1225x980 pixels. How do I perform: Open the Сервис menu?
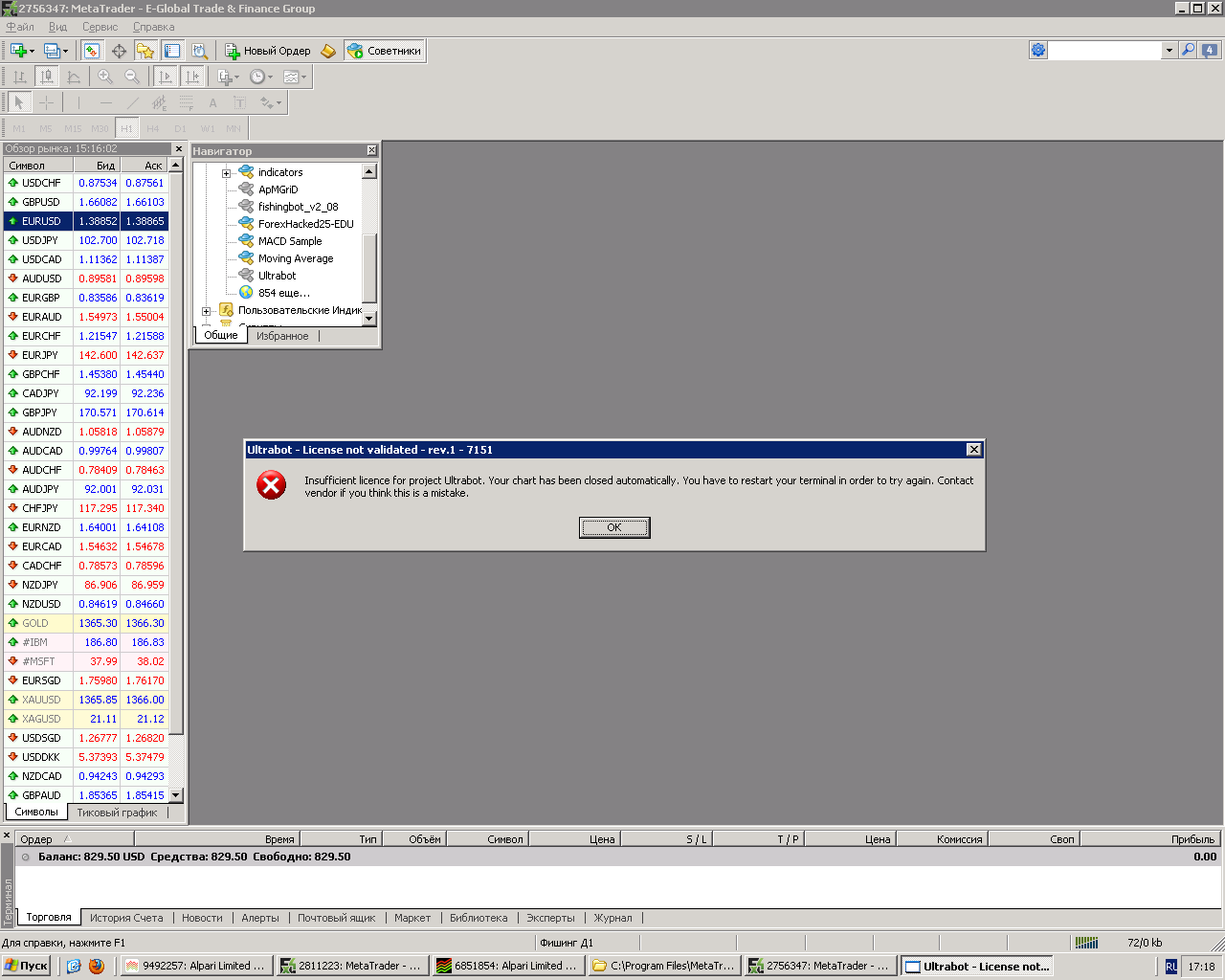click(x=100, y=27)
